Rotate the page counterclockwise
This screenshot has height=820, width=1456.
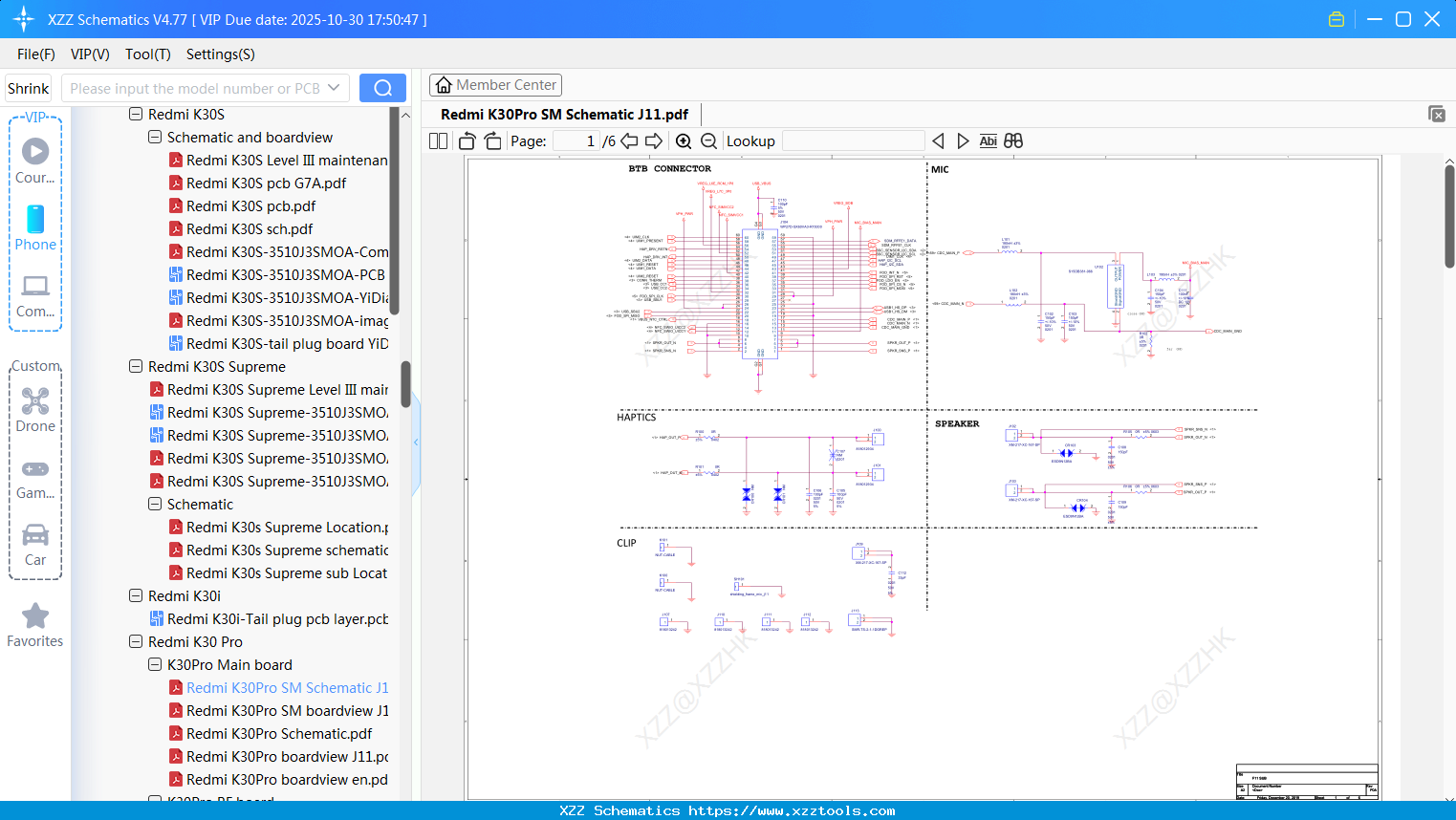click(x=467, y=141)
